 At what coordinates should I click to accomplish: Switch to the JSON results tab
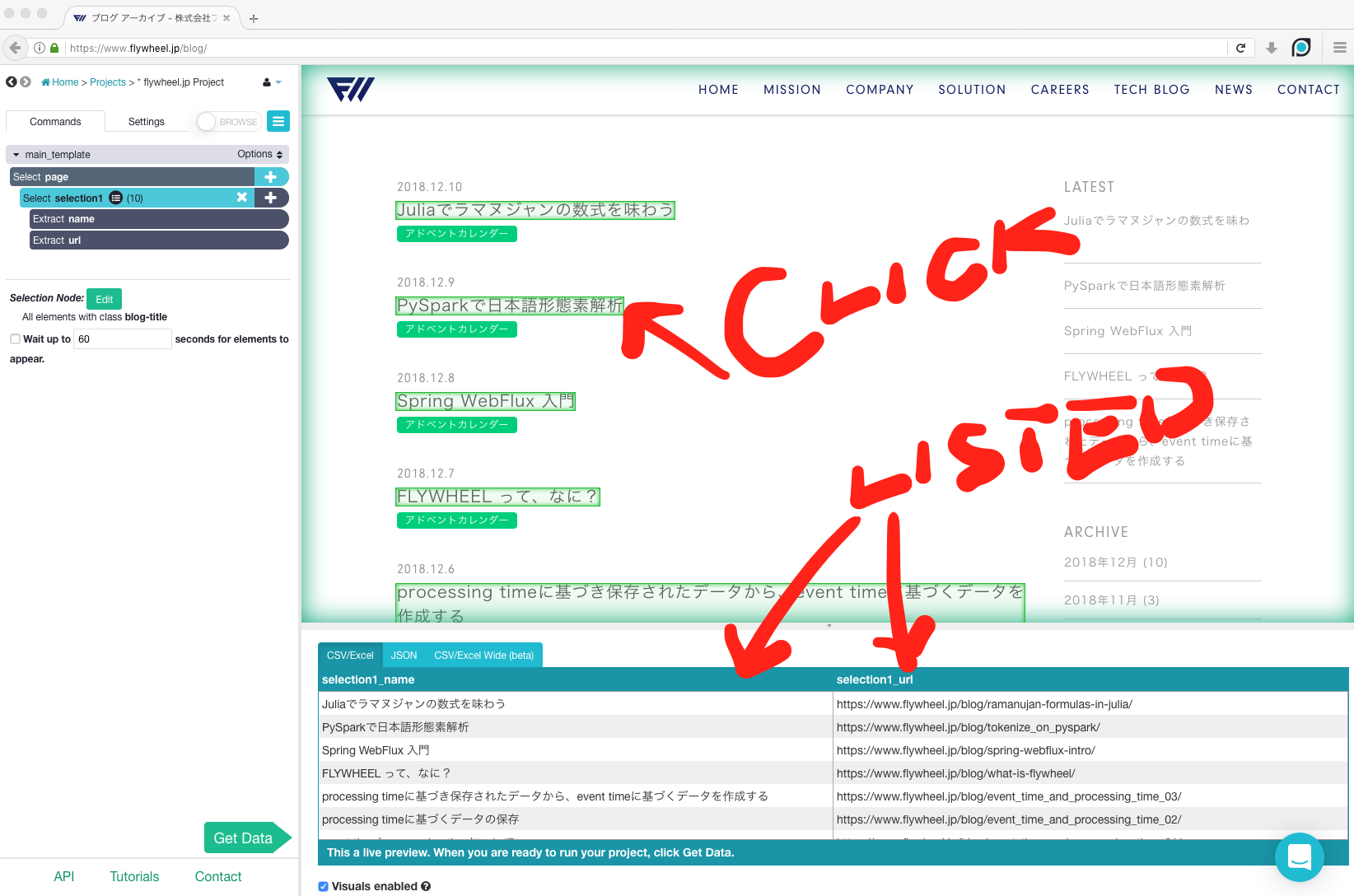coord(404,656)
